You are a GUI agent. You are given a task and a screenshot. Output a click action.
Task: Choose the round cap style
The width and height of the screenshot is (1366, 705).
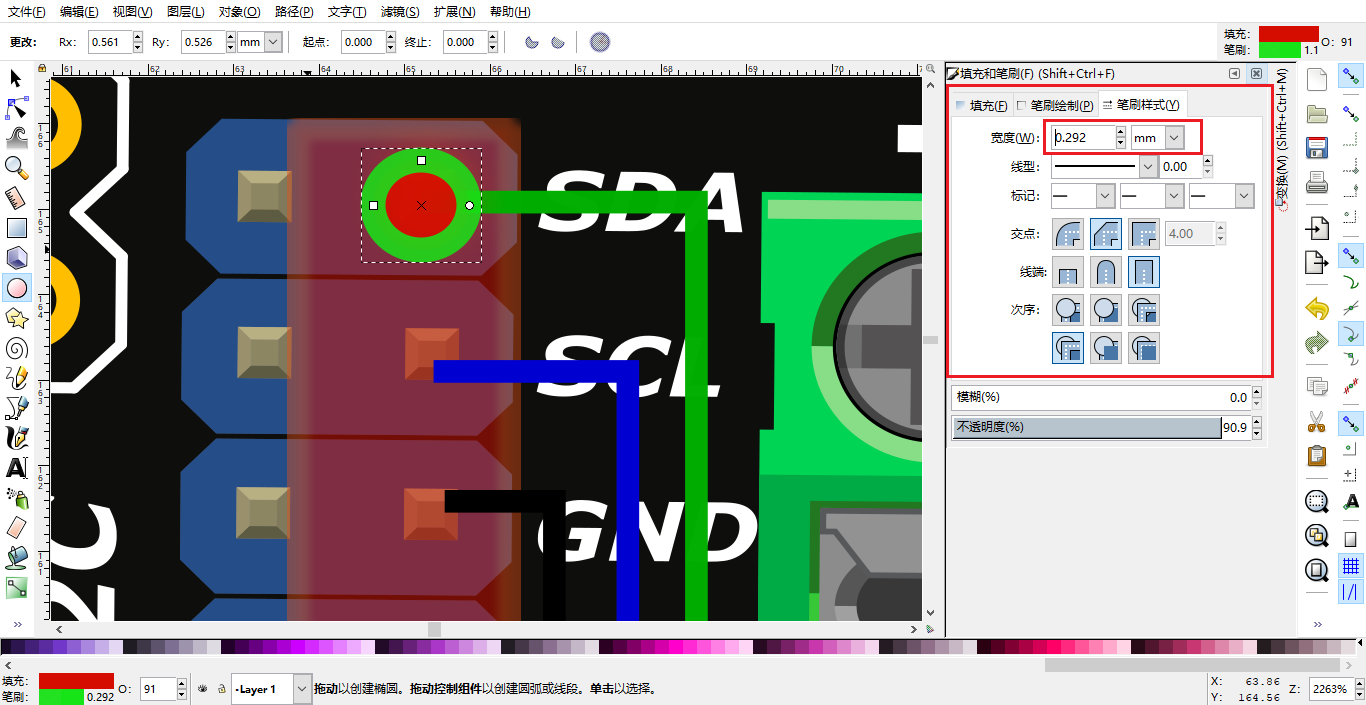[x=1106, y=272]
